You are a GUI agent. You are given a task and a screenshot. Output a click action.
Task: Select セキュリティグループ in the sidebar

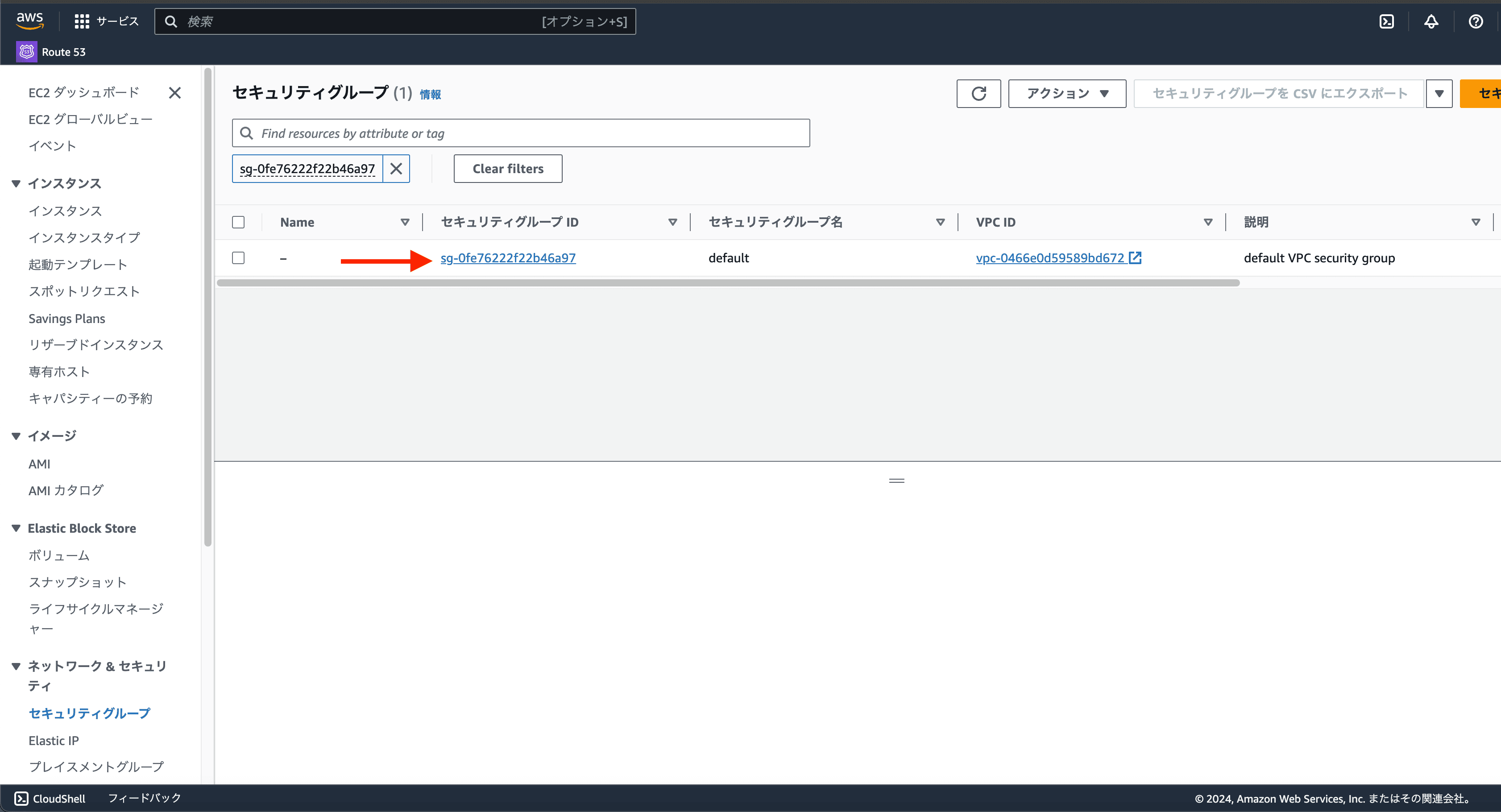point(90,713)
